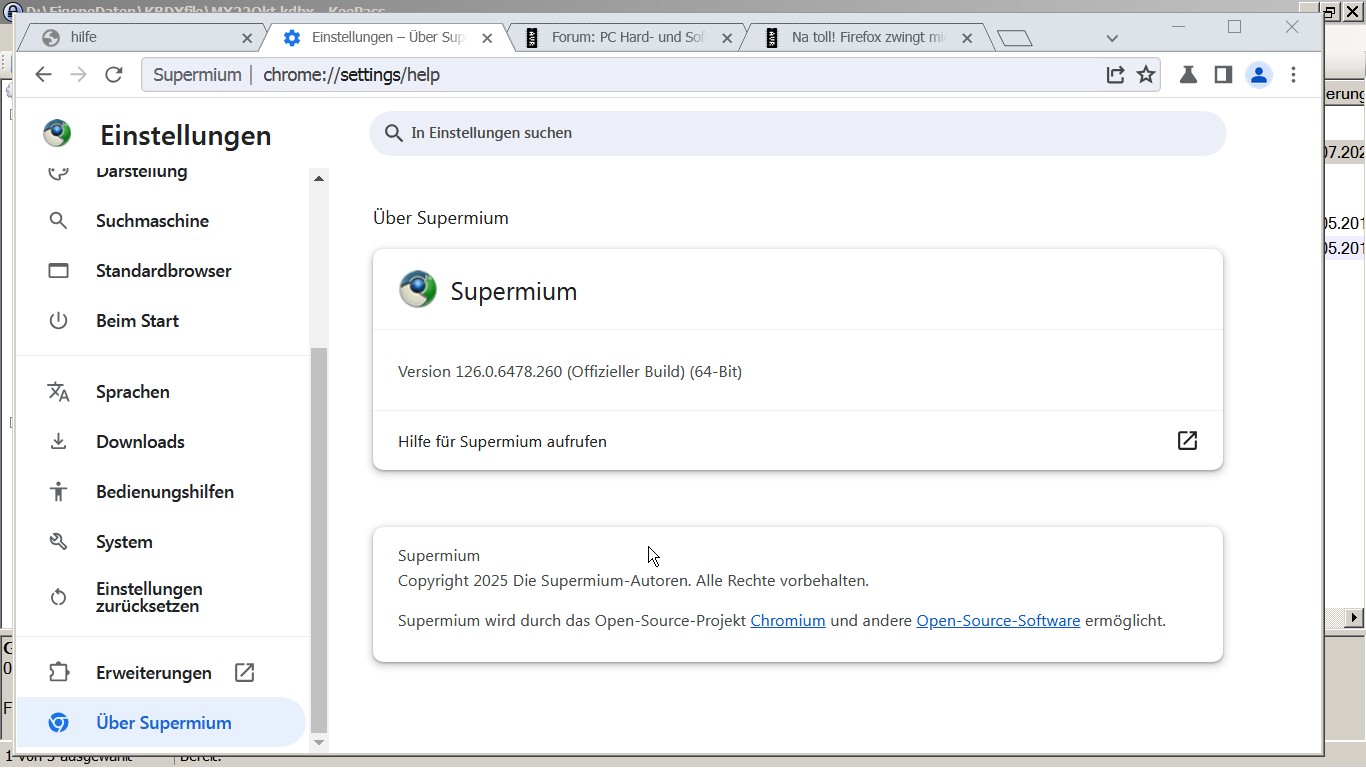
Task: Switch to the Na toll! Firefox tab
Action: click(x=867, y=38)
